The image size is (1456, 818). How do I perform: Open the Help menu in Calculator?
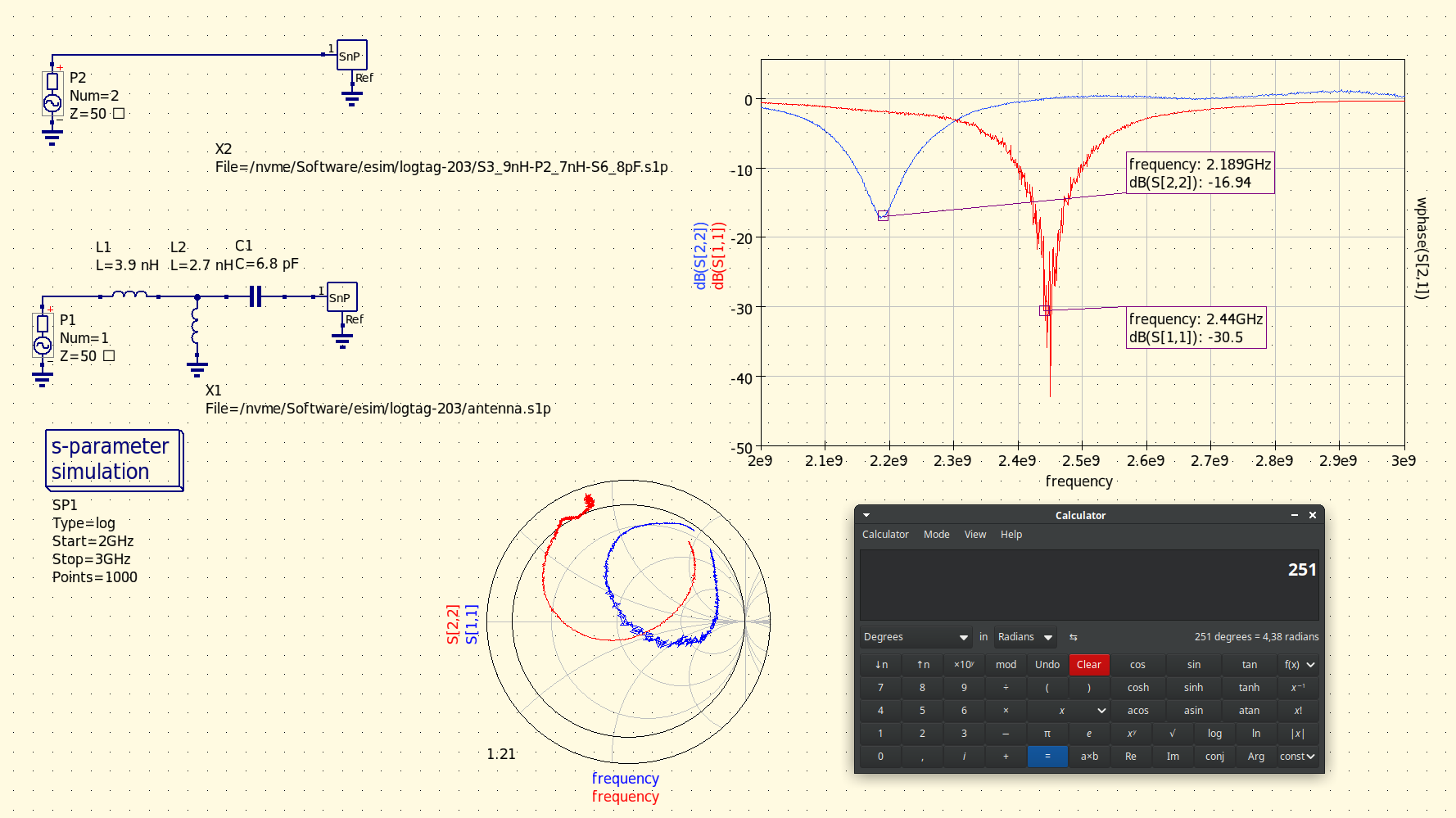[1011, 535]
